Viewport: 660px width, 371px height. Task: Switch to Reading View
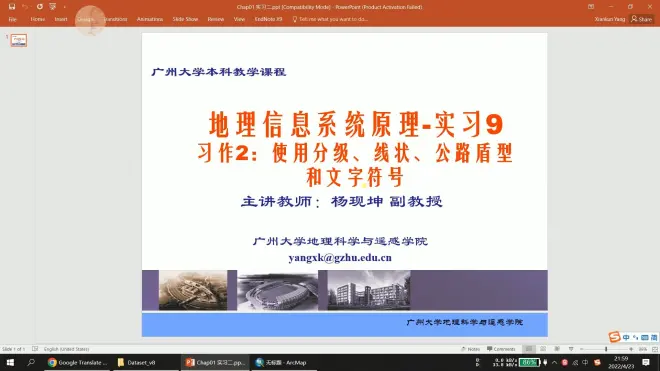tap(557, 349)
